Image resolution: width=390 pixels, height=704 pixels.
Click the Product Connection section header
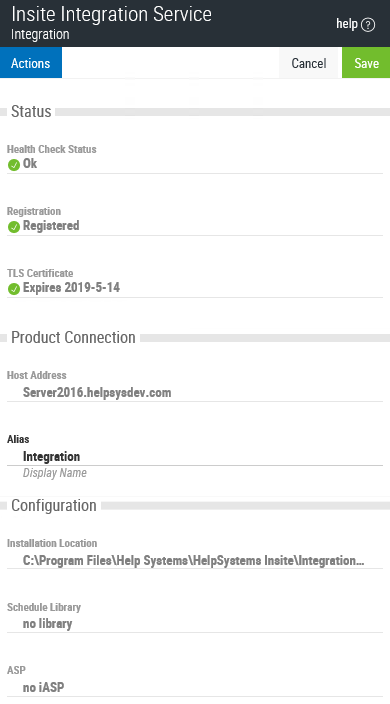click(73, 337)
